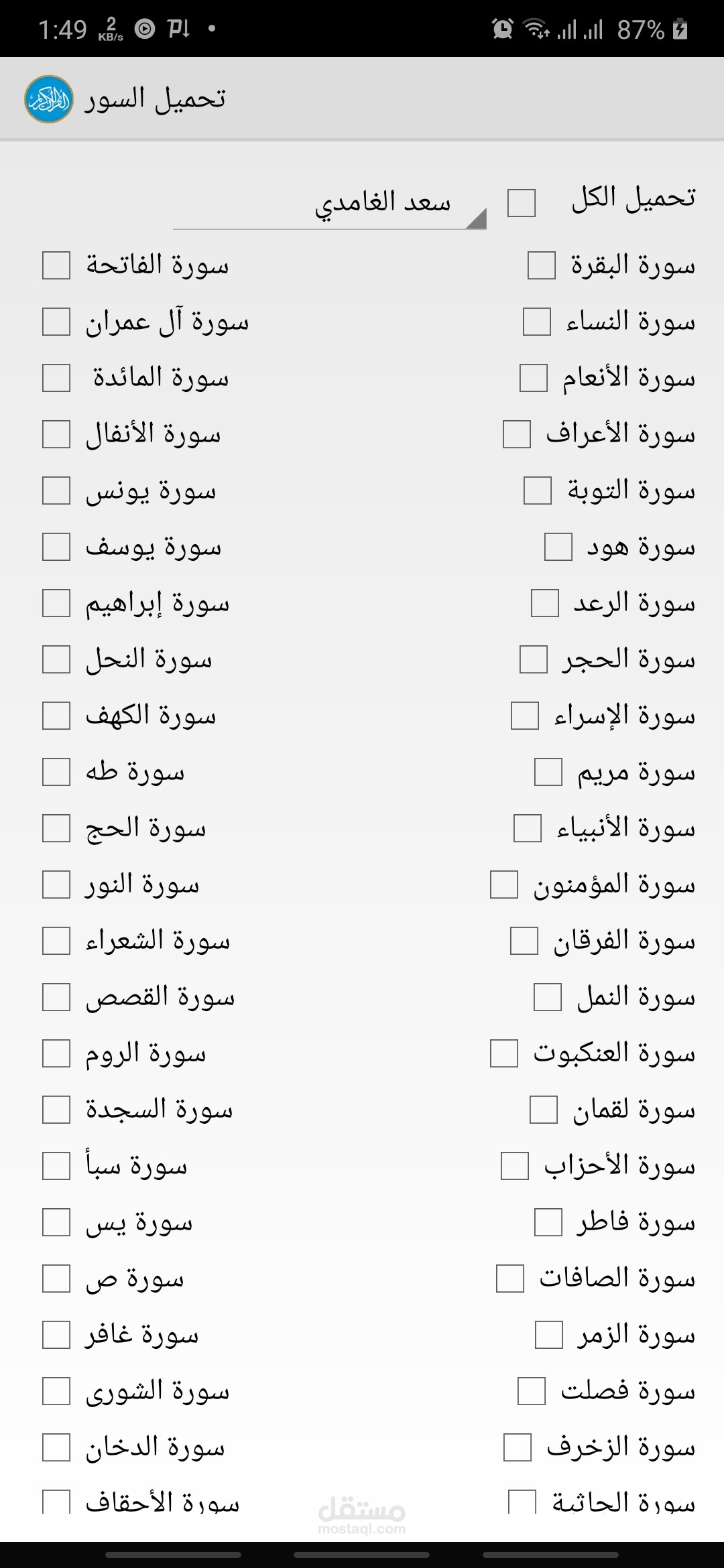
Task: Tap the سورة النساء label
Action: point(630,322)
